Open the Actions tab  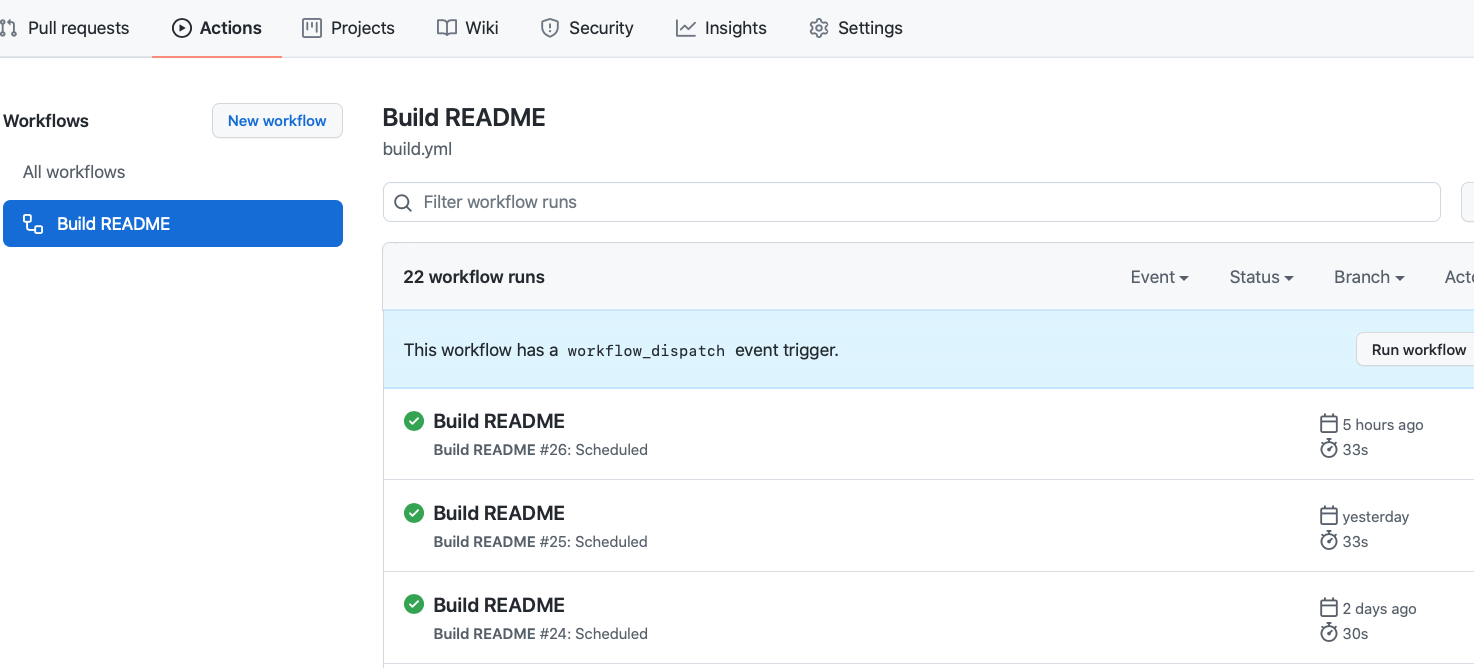(x=217, y=28)
